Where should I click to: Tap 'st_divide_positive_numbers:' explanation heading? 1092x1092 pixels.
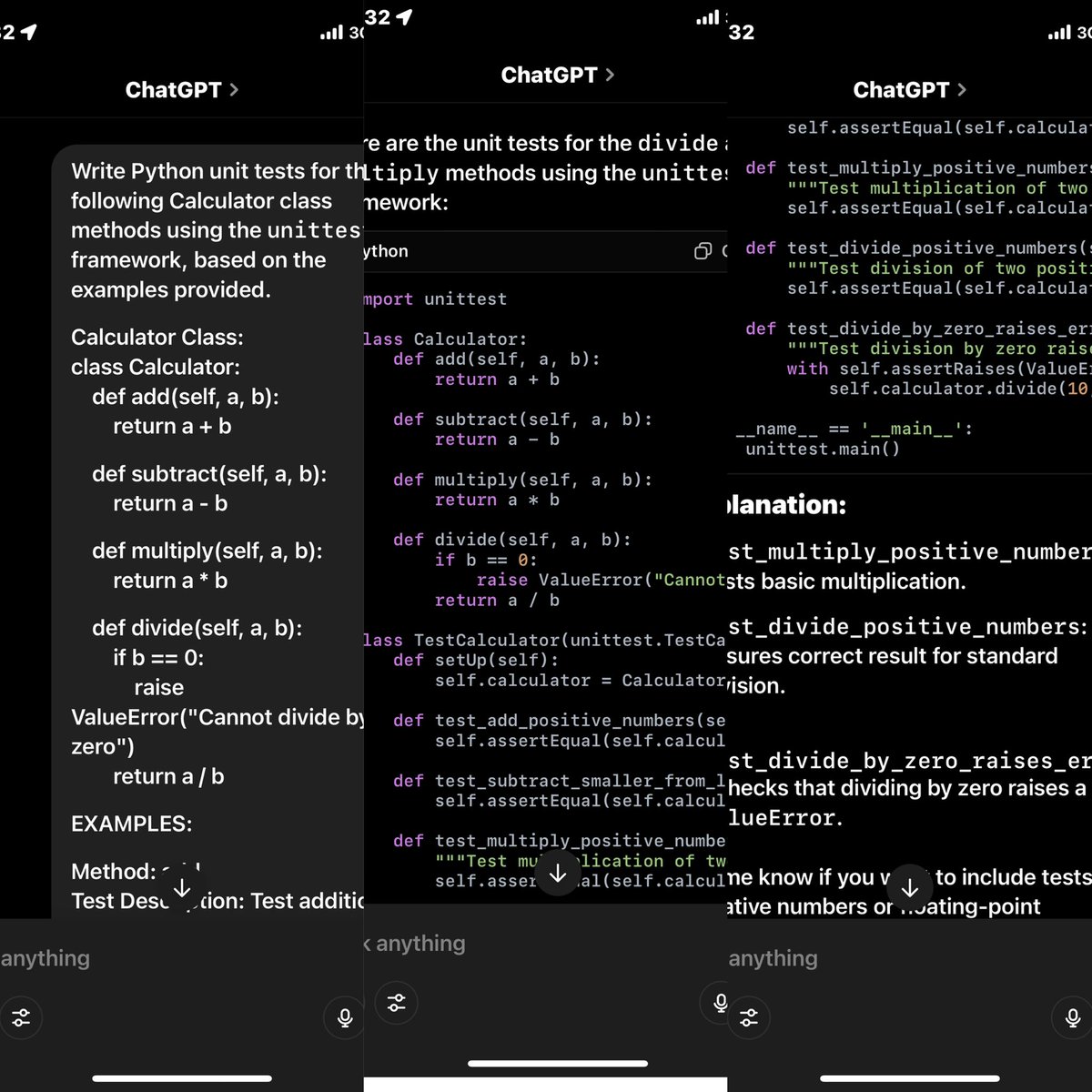tap(908, 627)
